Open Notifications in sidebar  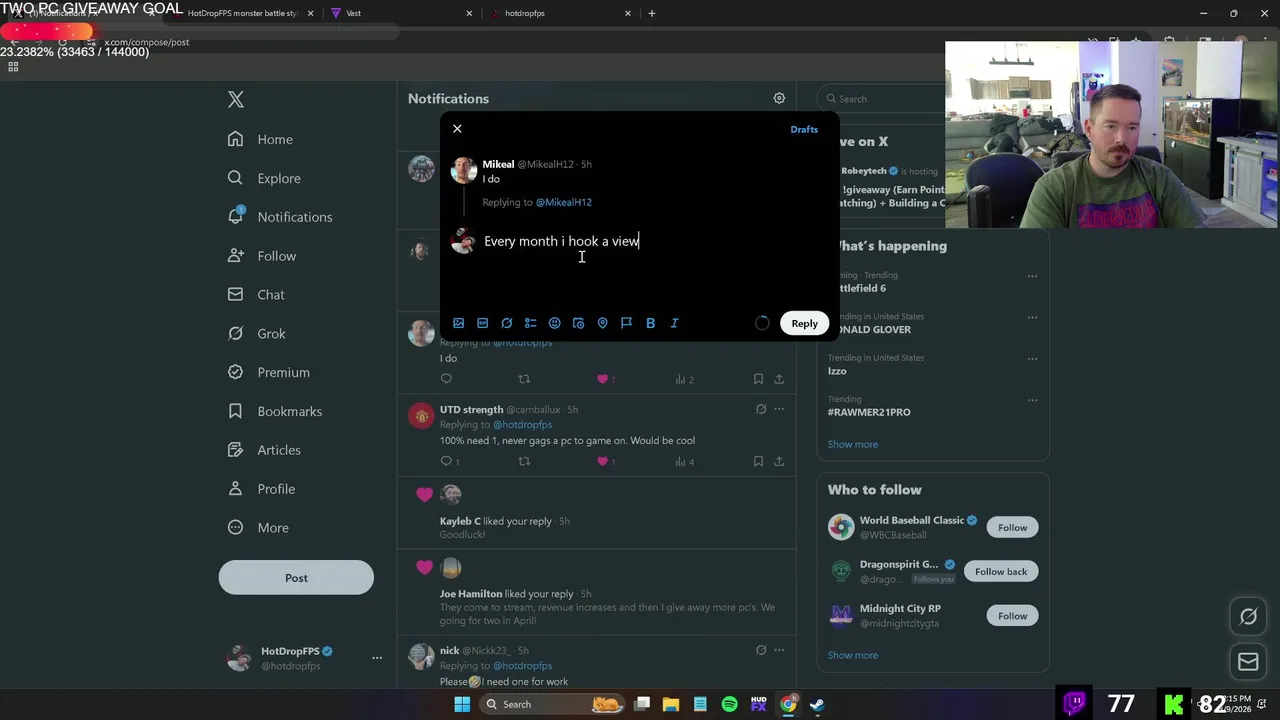coord(280,217)
